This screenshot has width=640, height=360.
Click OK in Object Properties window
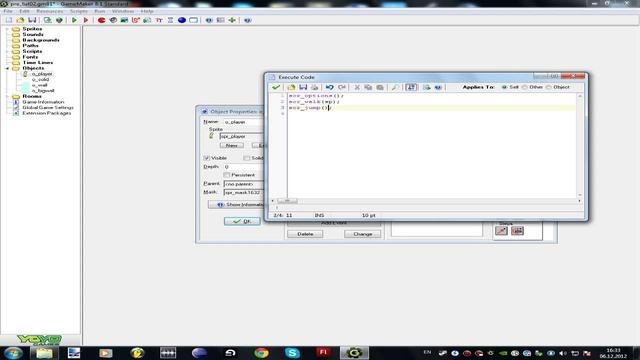242,221
